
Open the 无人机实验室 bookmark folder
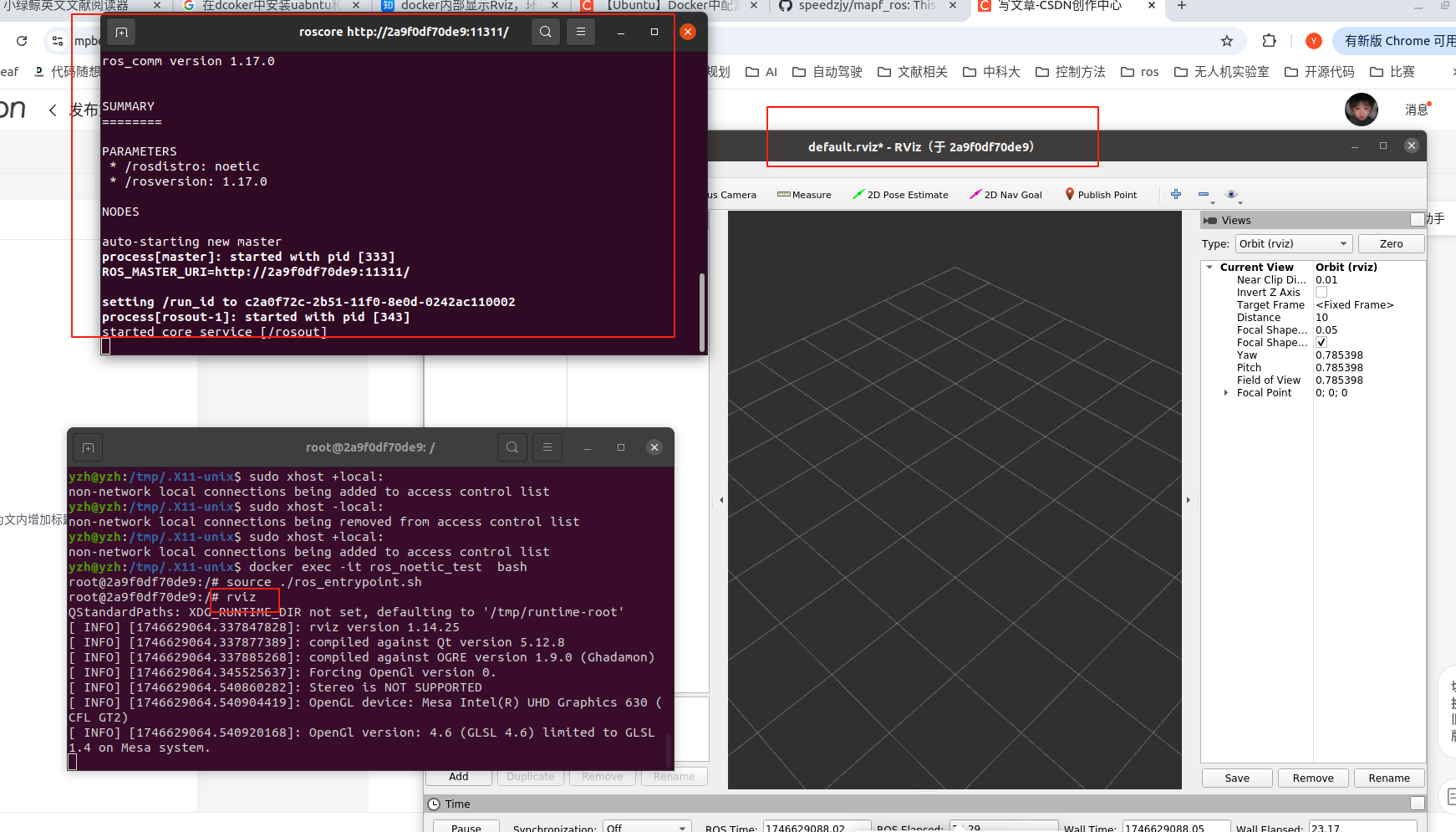tap(1222, 72)
